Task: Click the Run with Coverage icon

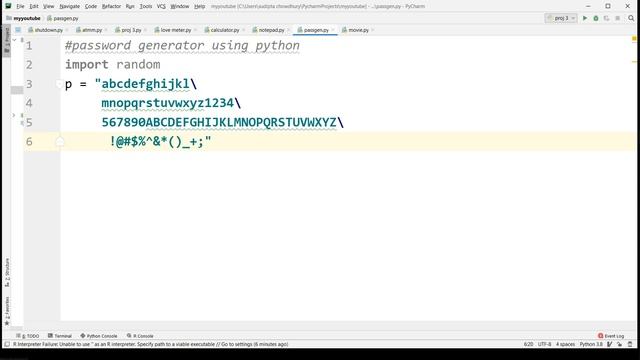Action: pyautogui.click(x=607, y=18)
